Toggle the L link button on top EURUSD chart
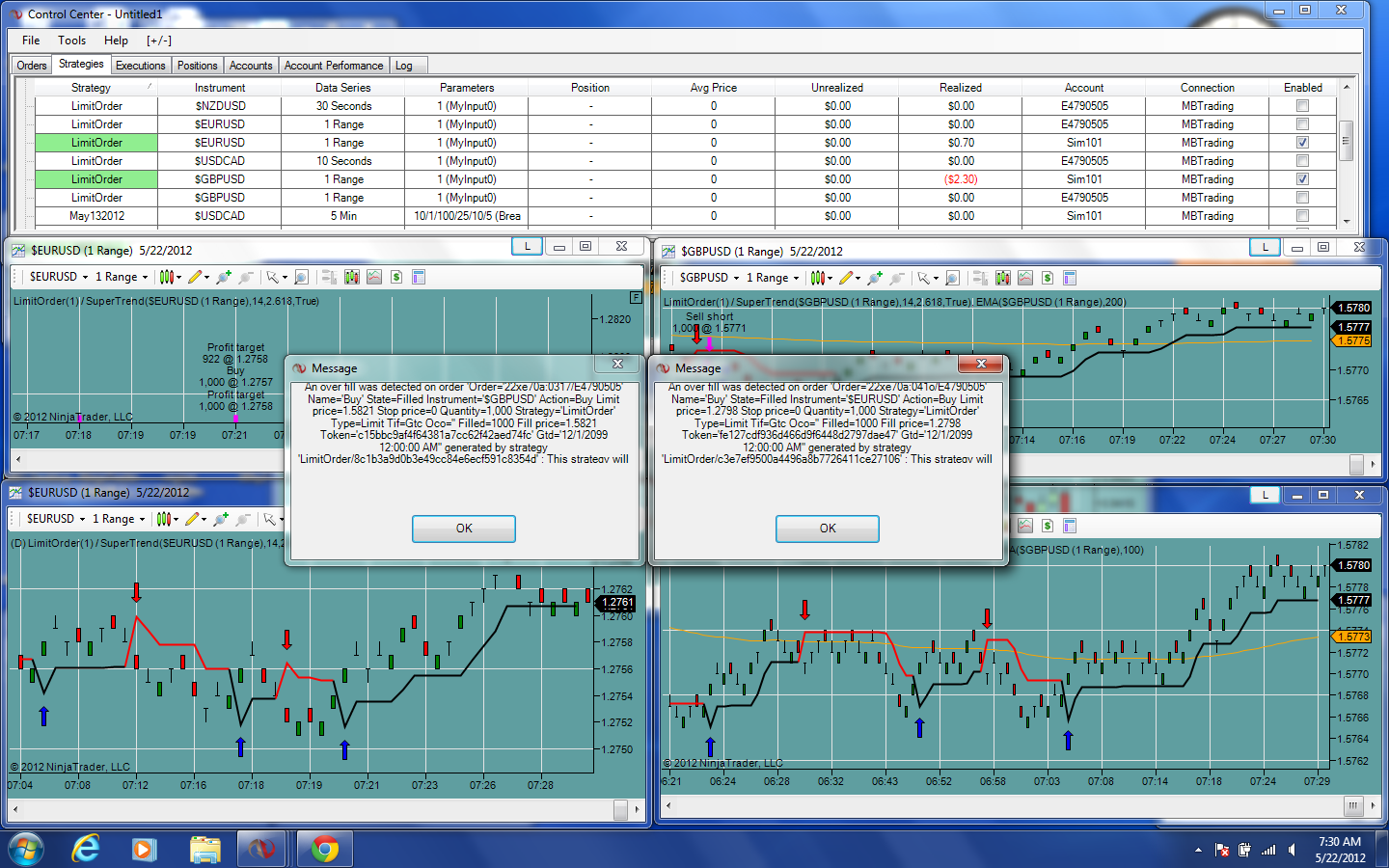The height and width of the screenshot is (868, 1389). click(528, 247)
